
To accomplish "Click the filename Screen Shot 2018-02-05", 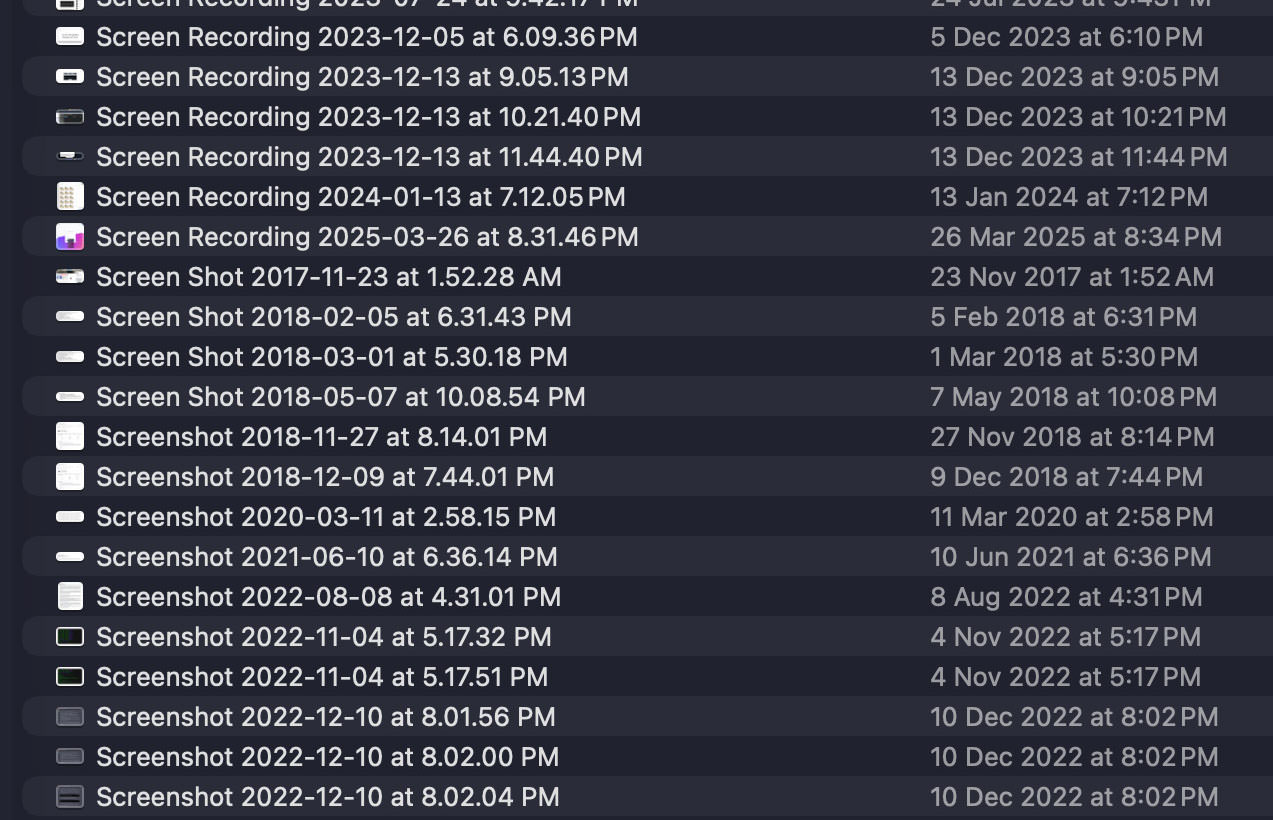I will (x=333, y=317).
